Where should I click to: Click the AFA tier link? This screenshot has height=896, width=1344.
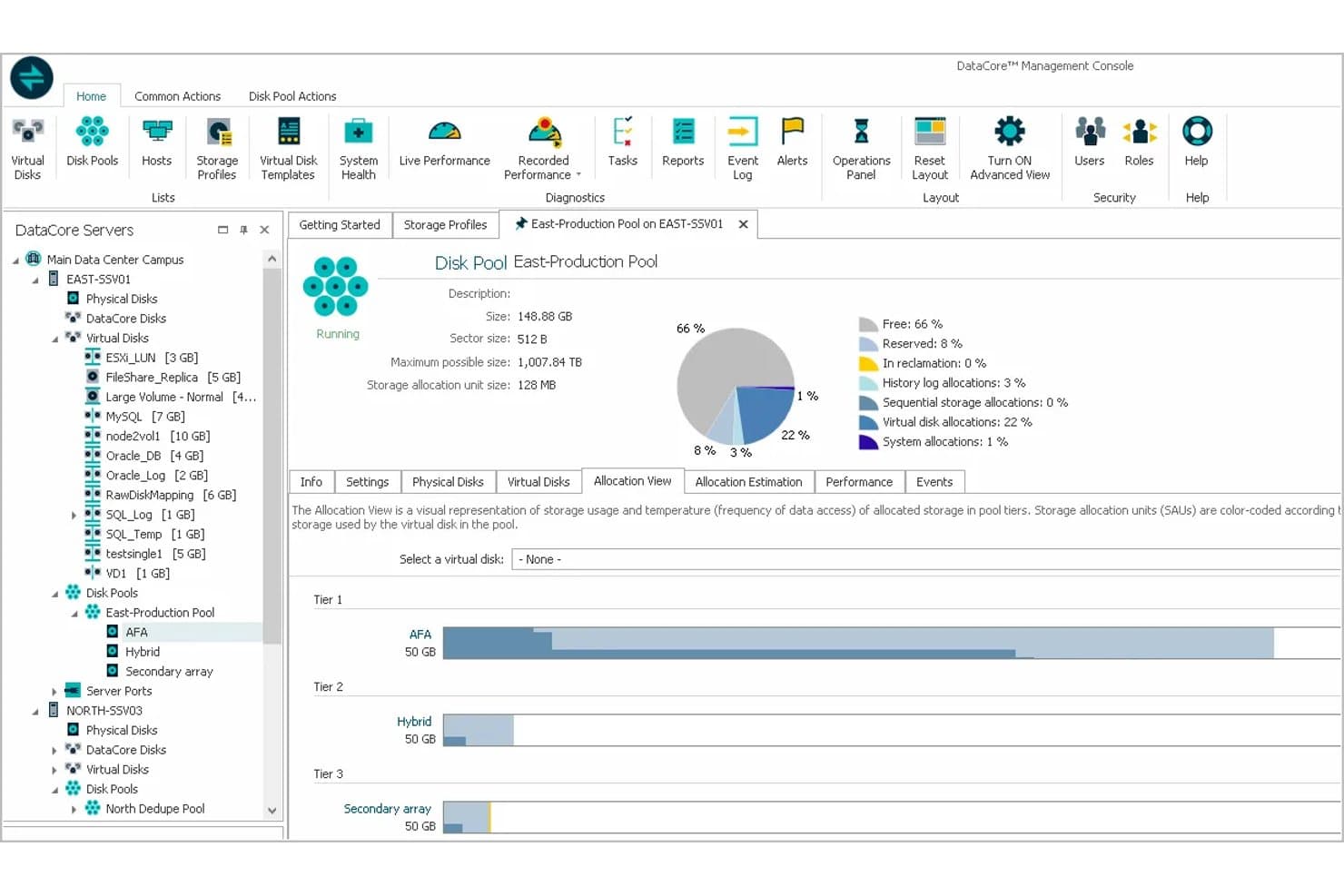pyautogui.click(x=420, y=635)
